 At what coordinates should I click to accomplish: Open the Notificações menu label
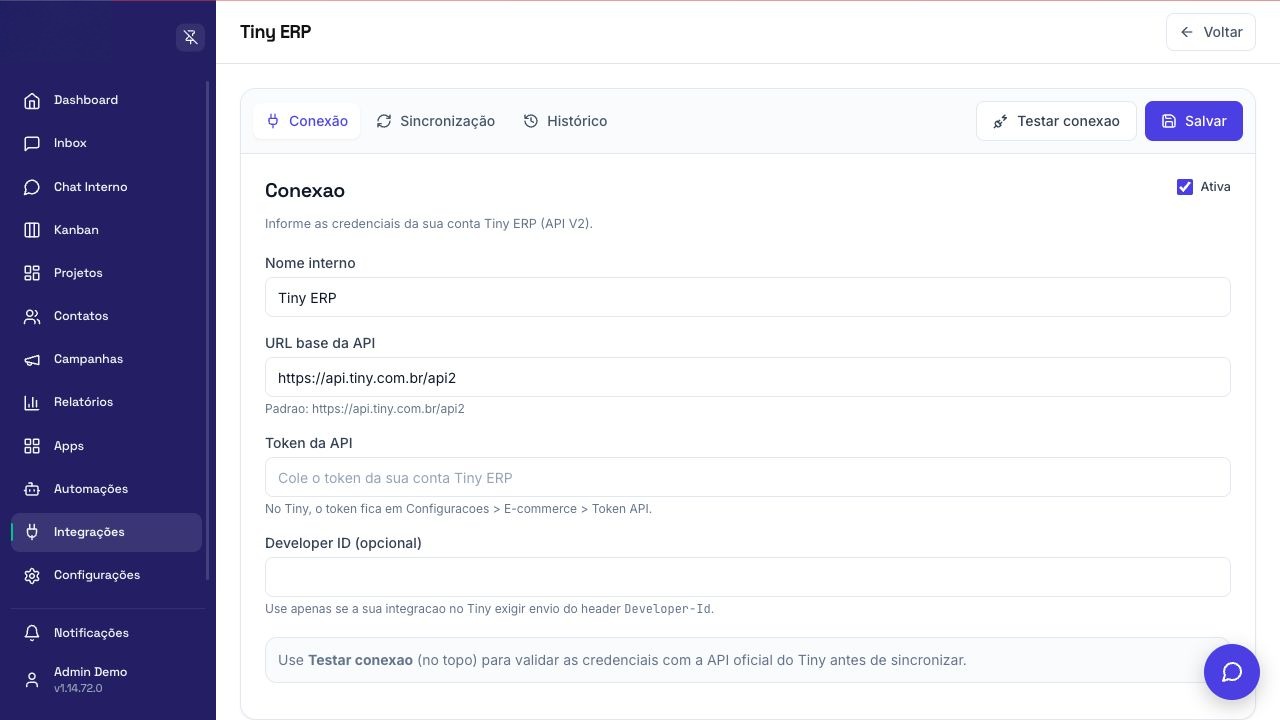[x=91, y=633]
